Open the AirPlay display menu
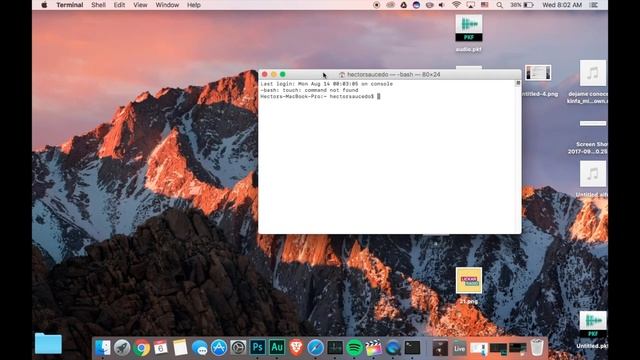This screenshot has width=640, height=360. pyautogui.click(x=471, y=5)
